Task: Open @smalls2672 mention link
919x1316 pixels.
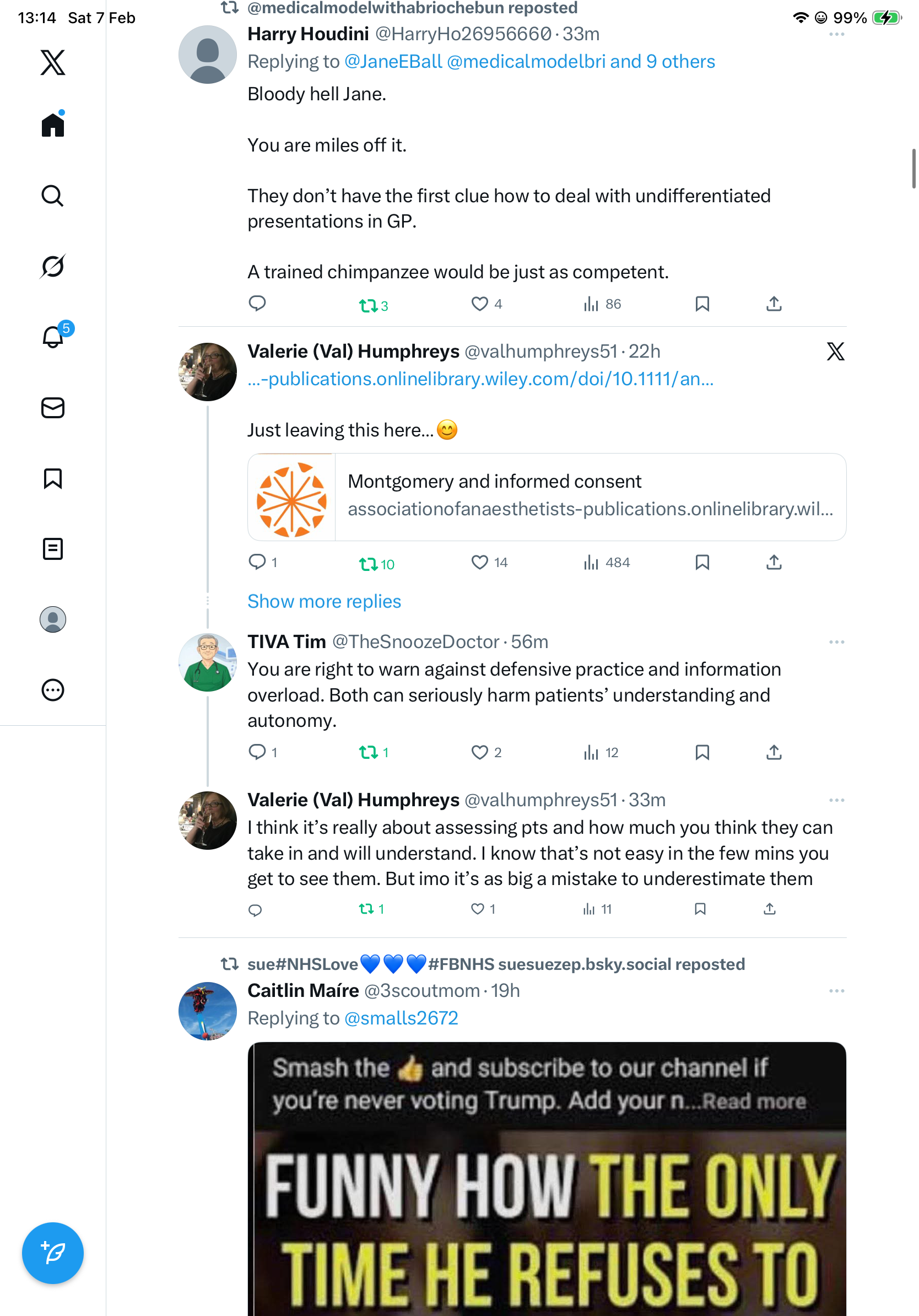Action: pos(401,1018)
